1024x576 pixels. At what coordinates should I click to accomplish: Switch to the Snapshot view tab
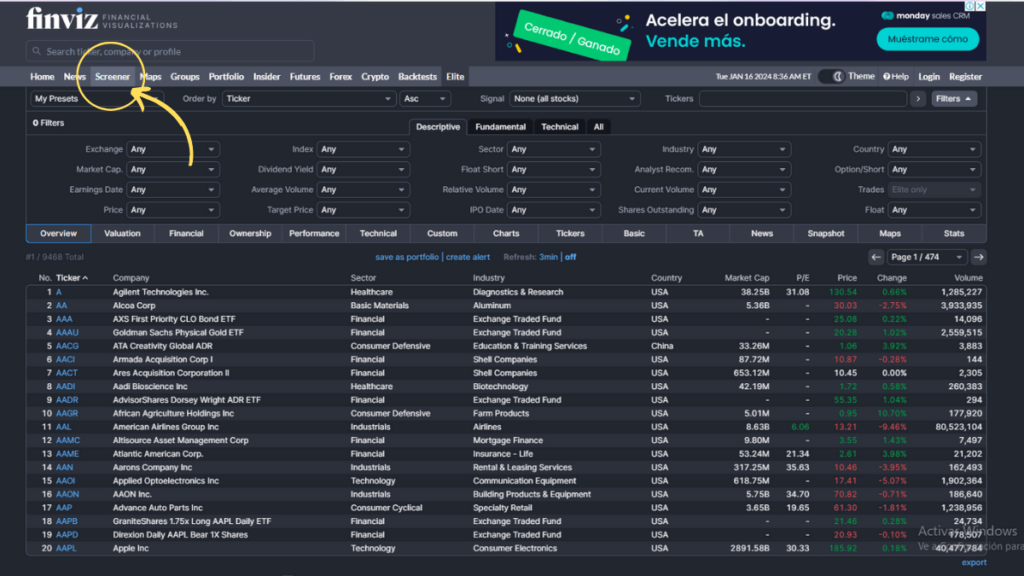tap(826, 234)
